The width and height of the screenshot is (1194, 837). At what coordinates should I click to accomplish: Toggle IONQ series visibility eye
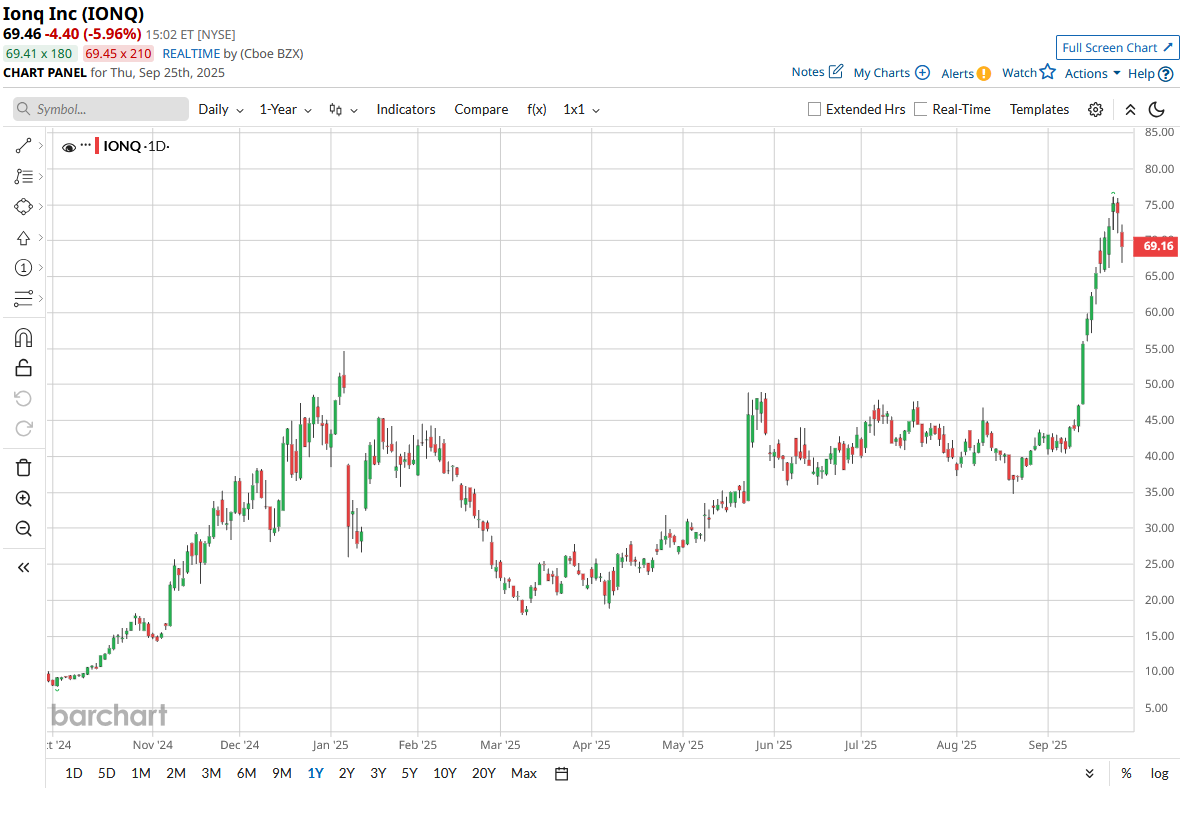69,147
